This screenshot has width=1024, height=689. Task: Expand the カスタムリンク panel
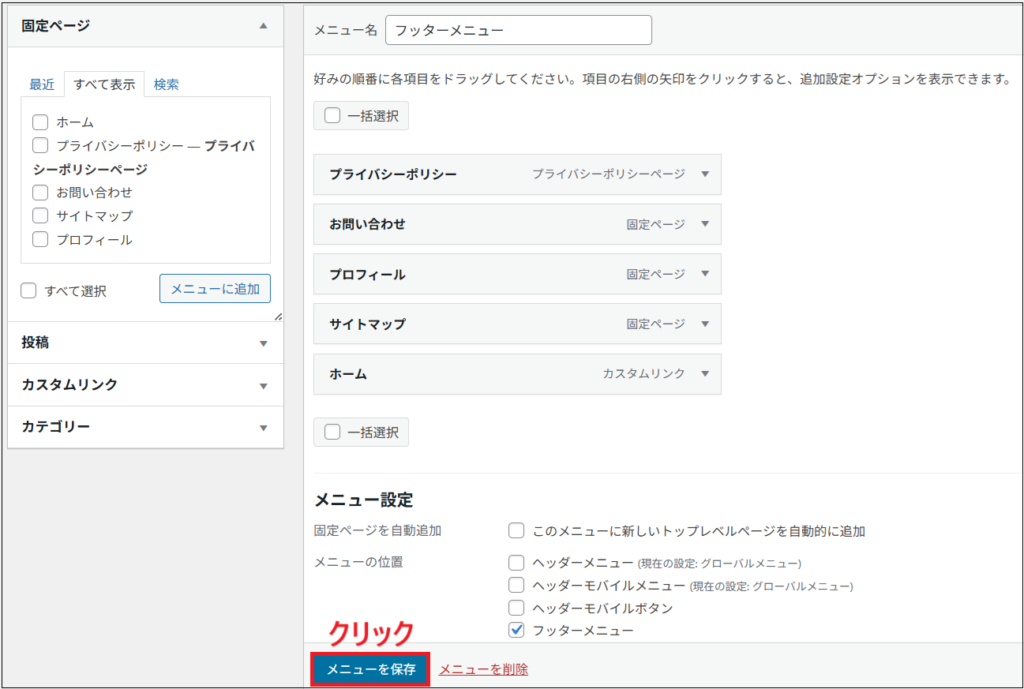pos(265,384)
